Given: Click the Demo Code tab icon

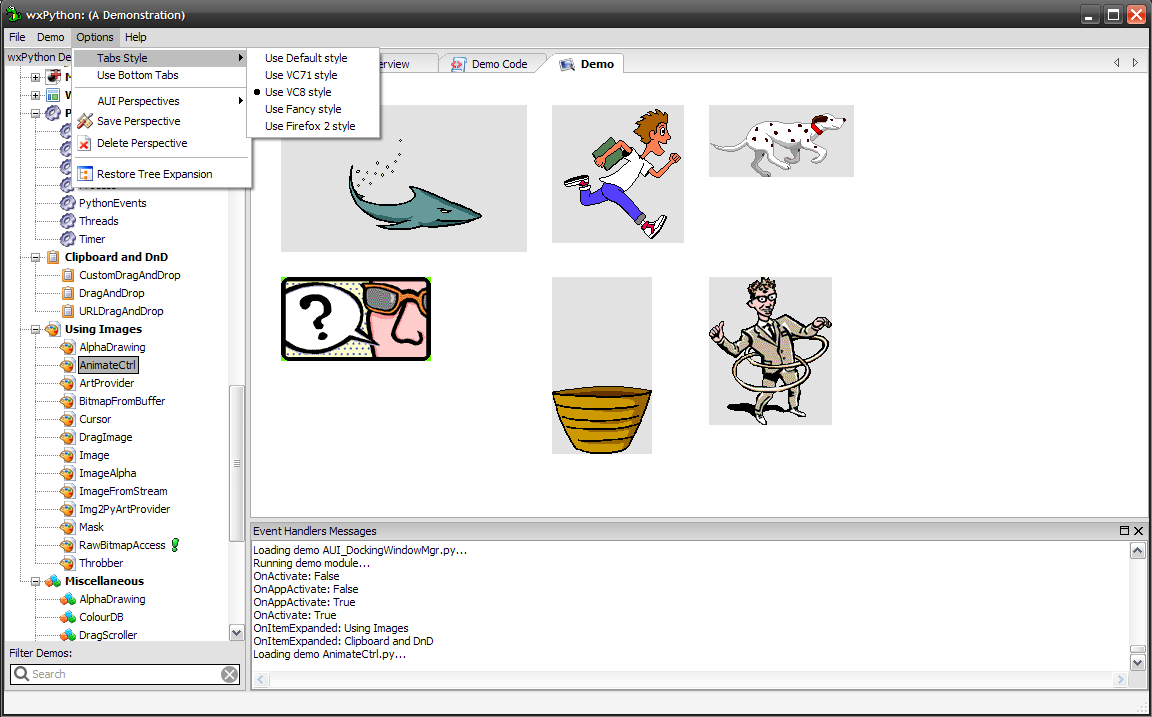Looking at the screenshot, I should point(458,64).
